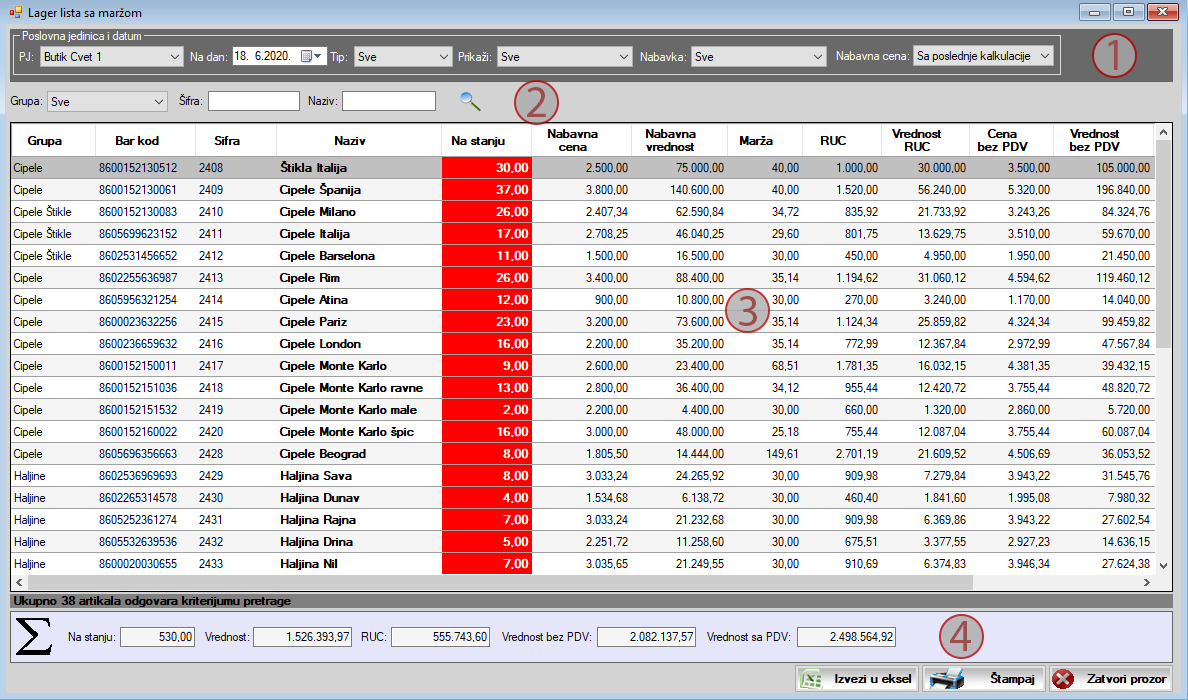Image resolution: width=1188 pixels, height=700 pixels.
Task: Click the sigma totals icon
Action: click(34, 636)
